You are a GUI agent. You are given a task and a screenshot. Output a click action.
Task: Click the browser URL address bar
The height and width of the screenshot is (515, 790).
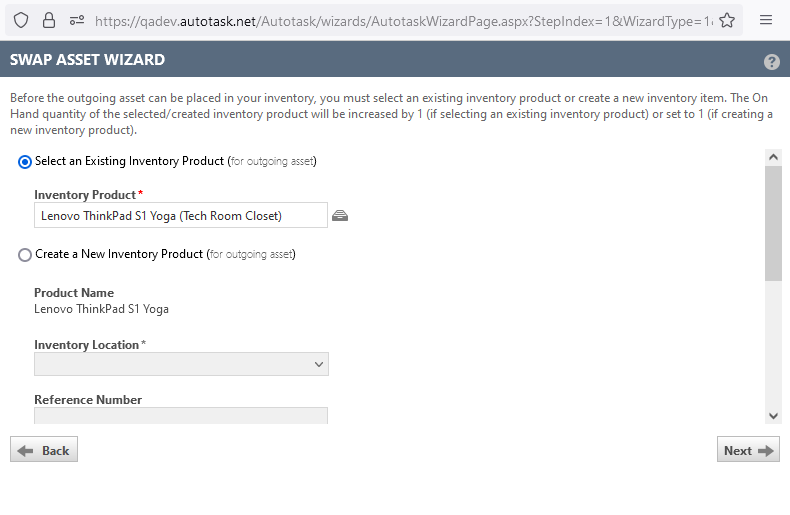[400, 20]
